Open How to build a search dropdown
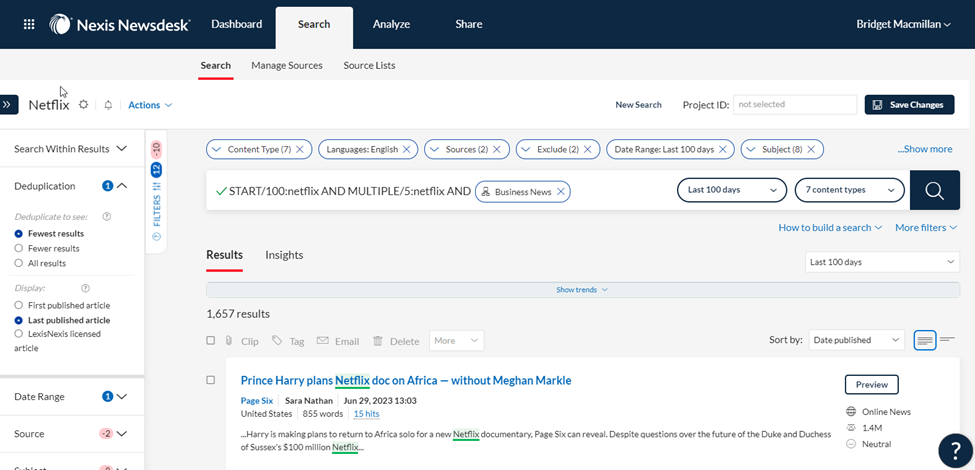This screenshot has height=470, width=975. pos(830,228)
